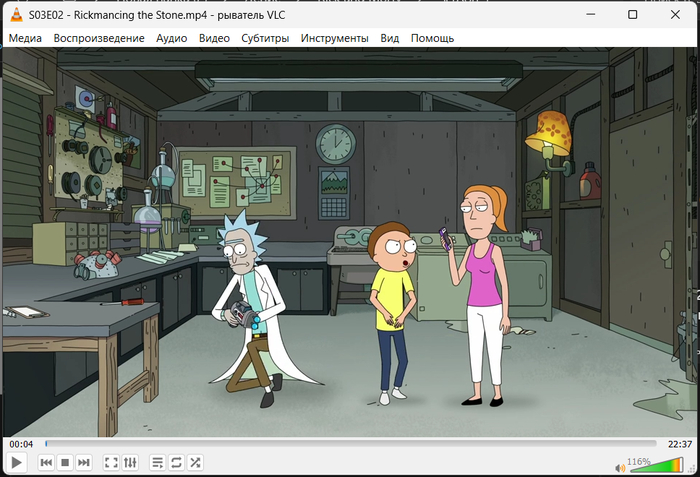Toggle fullscreen video mode

point(111,462)
